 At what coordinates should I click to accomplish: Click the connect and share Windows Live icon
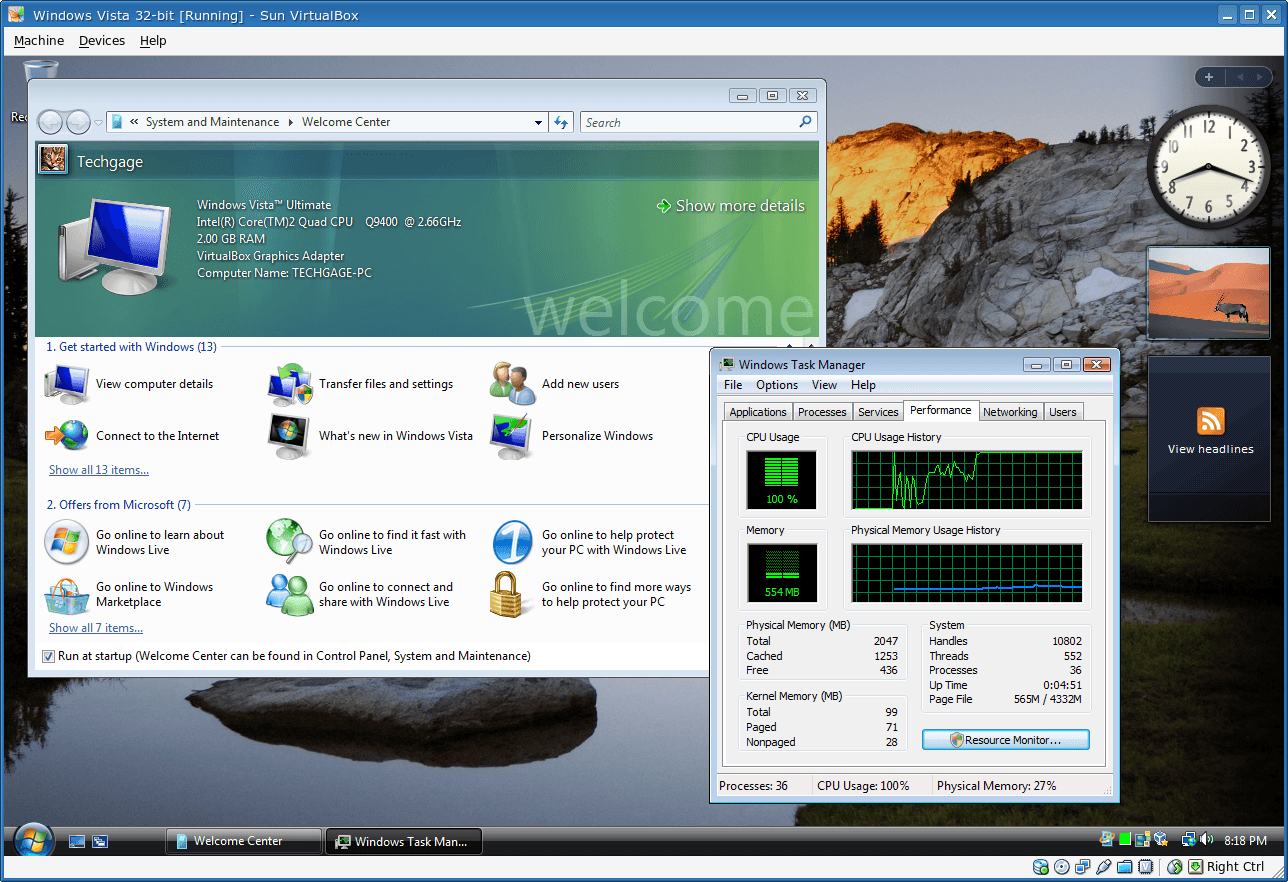coord(291,594)
